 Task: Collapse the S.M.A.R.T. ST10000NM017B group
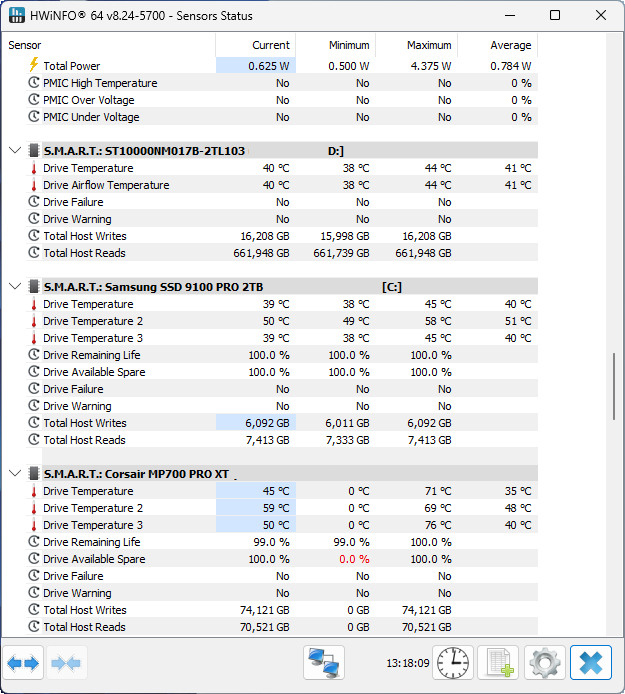(15, 150)
